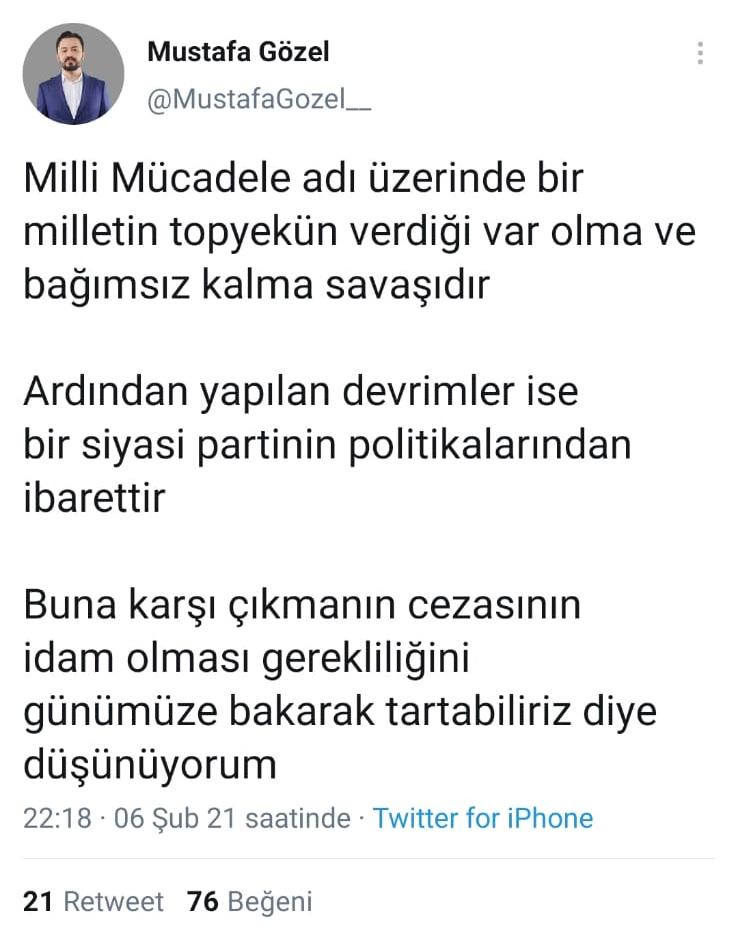This screenshot has height=933, width=738.
Task: Open the Mustafa Gözel display name
Action: (238, 51)
